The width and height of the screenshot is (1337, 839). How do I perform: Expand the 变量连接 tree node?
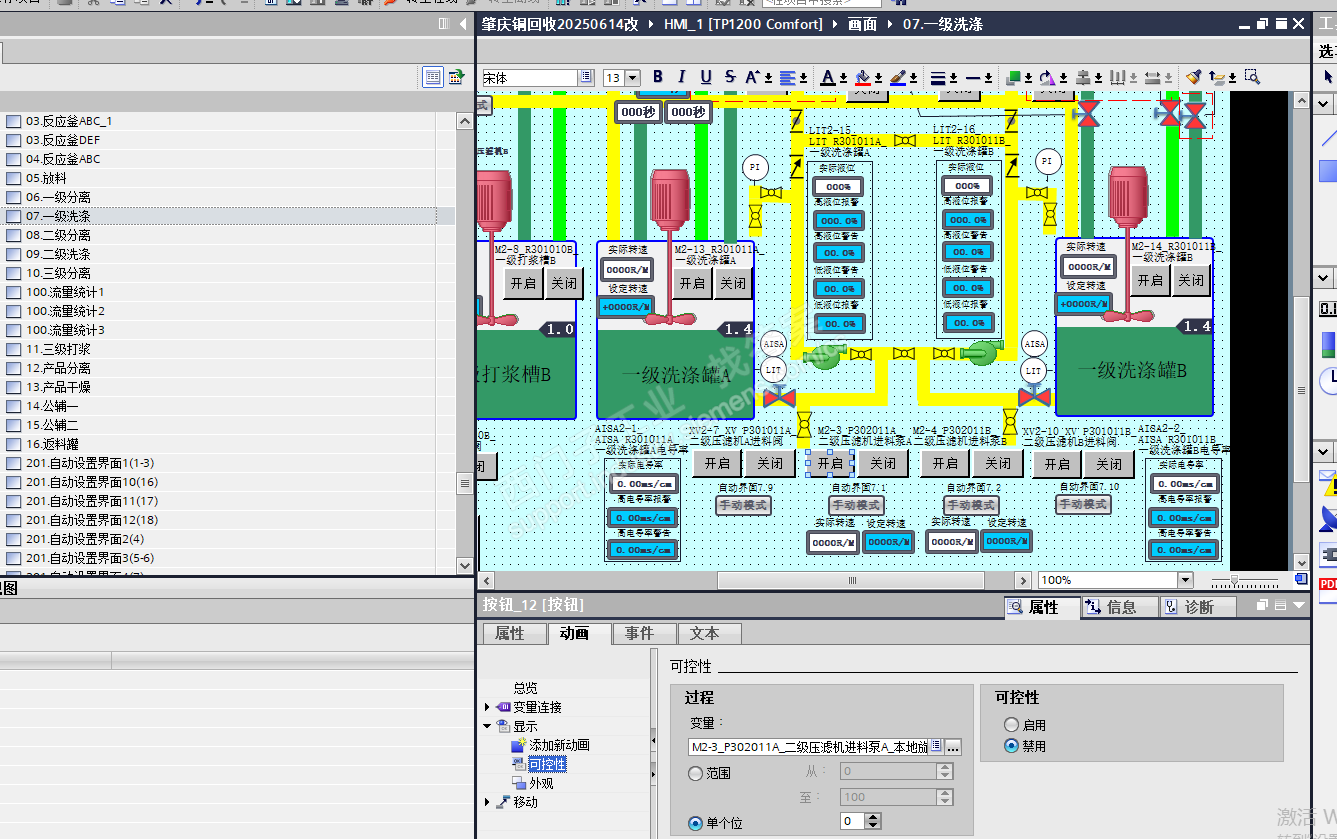click(x=488, y=707)
